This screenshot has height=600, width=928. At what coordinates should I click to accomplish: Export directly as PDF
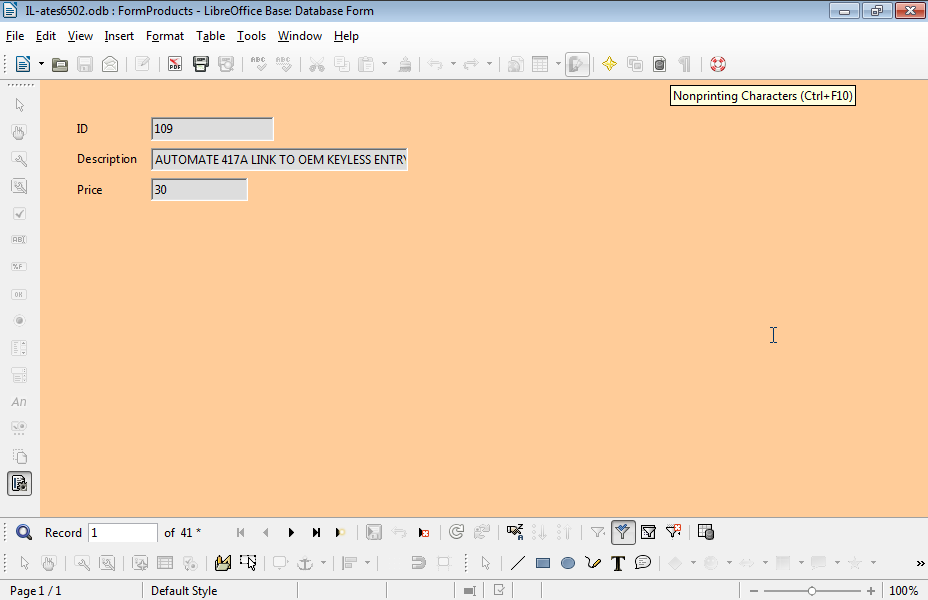pyautogui.click(x=175, y=64)
